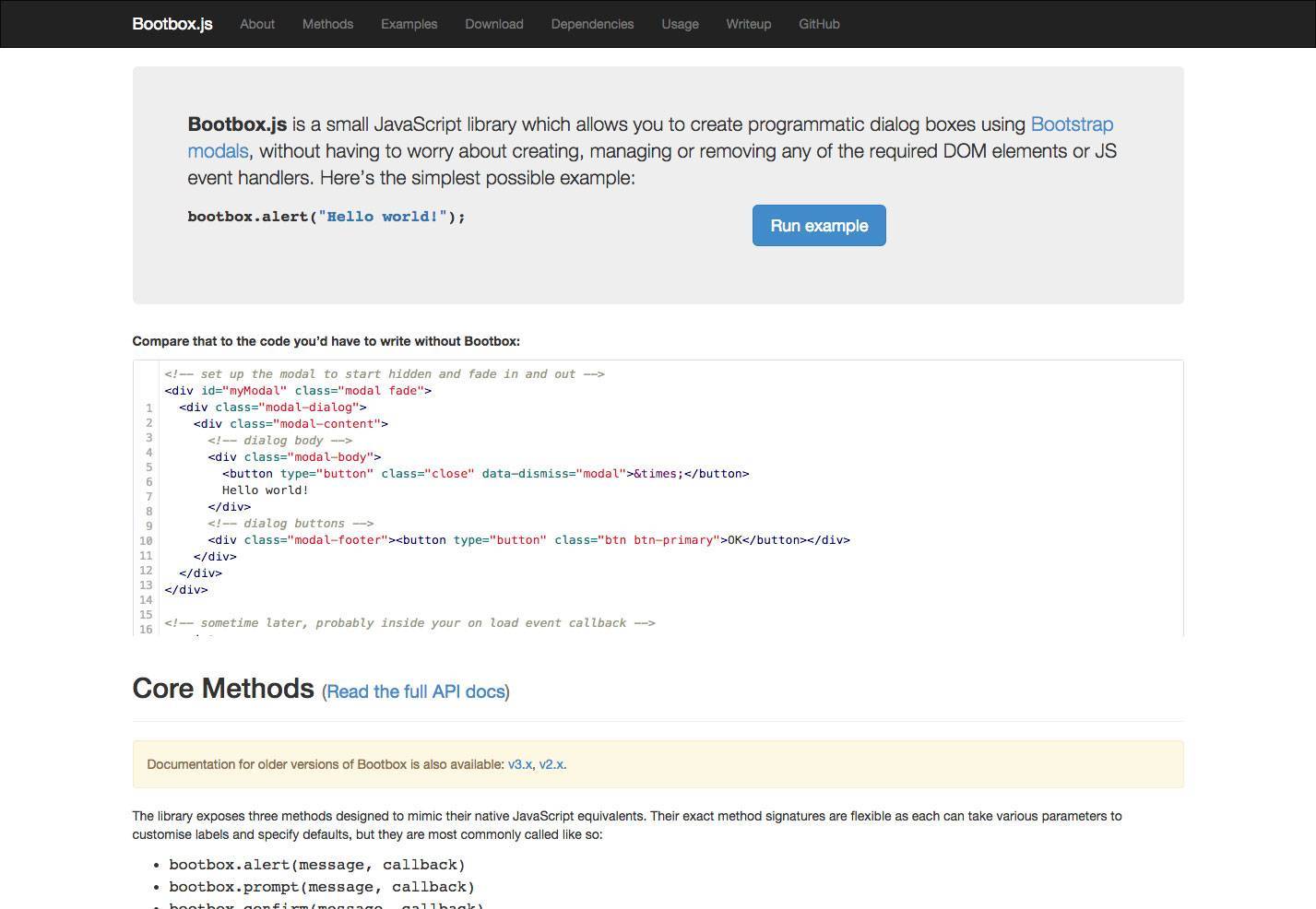The height and width of the screenshot is (909, 1316).
Task: Click the div id="myModal" code line
Action: coord(298,391)
